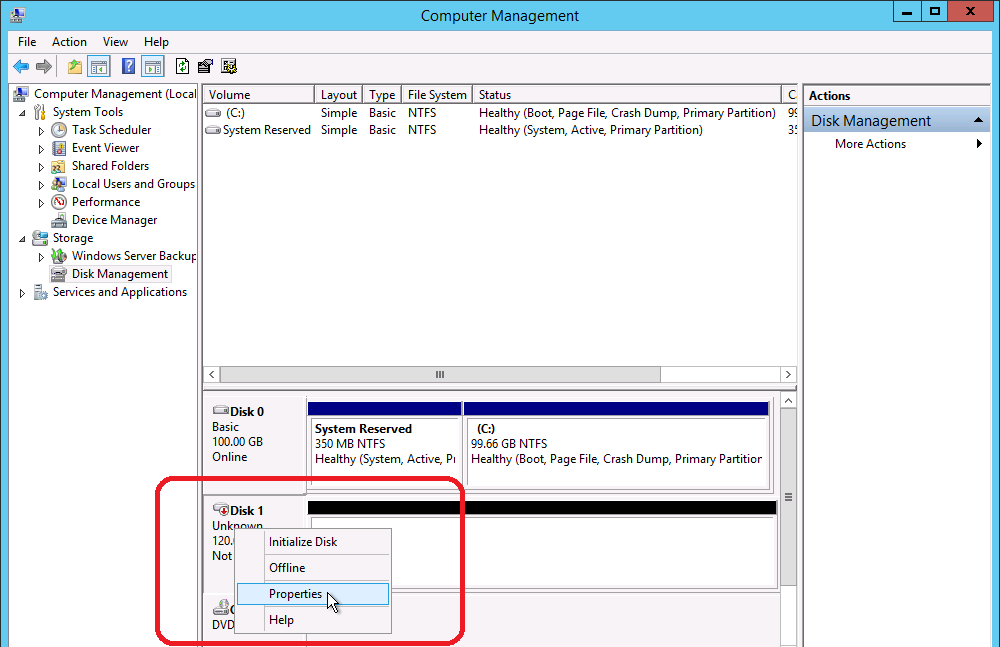Open the Action menu
This screenshot has width=1000, height=647.
(x=69, y=42)
